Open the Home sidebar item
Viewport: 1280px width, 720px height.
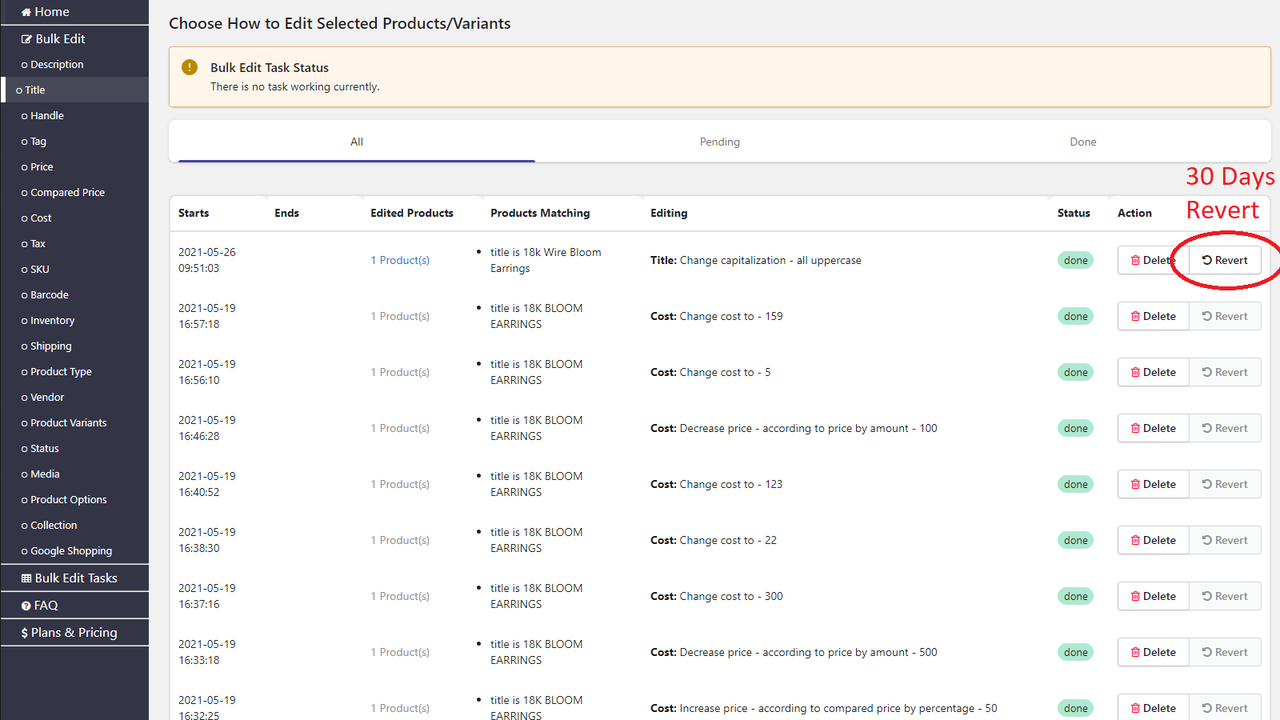(x=74, y=12)
